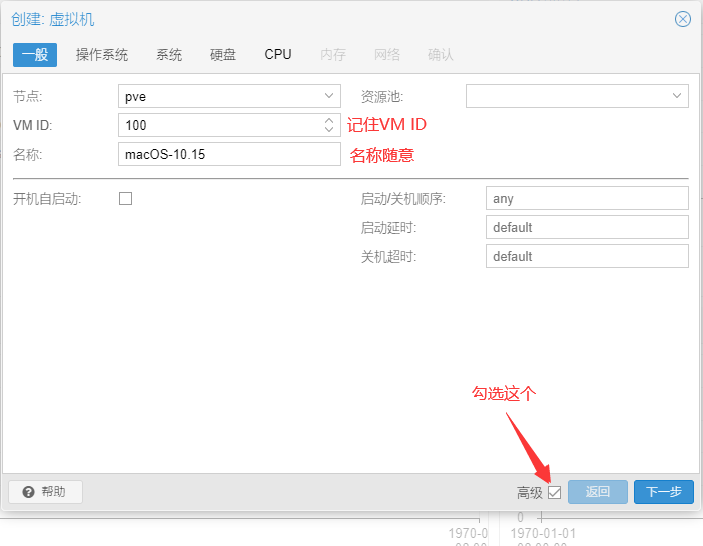Image resolution: width=703 pixels, height=546 pixels.
Task: Switch to the 操作系统 tab
Action: tap(102, 55)
